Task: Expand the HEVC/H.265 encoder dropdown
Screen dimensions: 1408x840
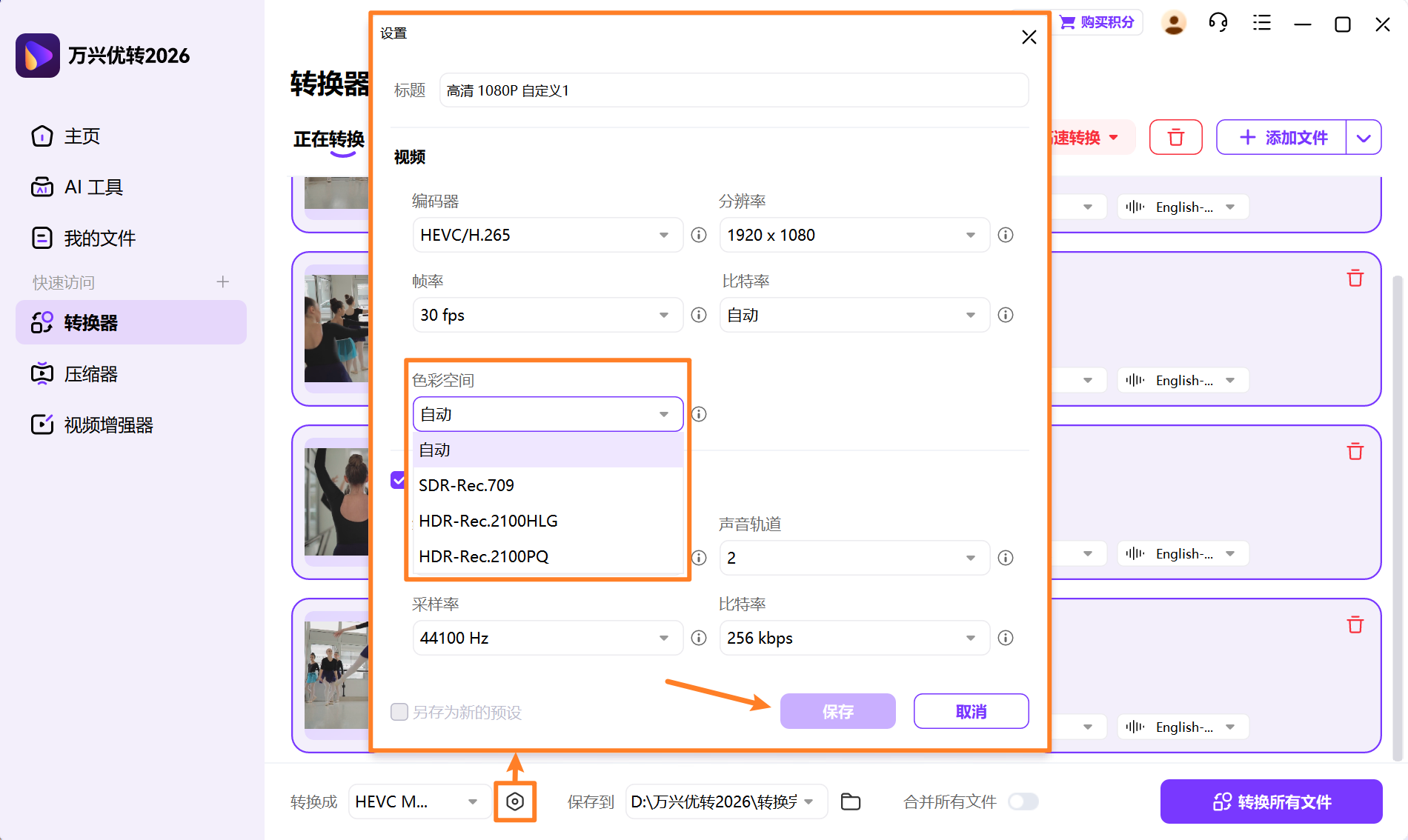Action: 547,235
